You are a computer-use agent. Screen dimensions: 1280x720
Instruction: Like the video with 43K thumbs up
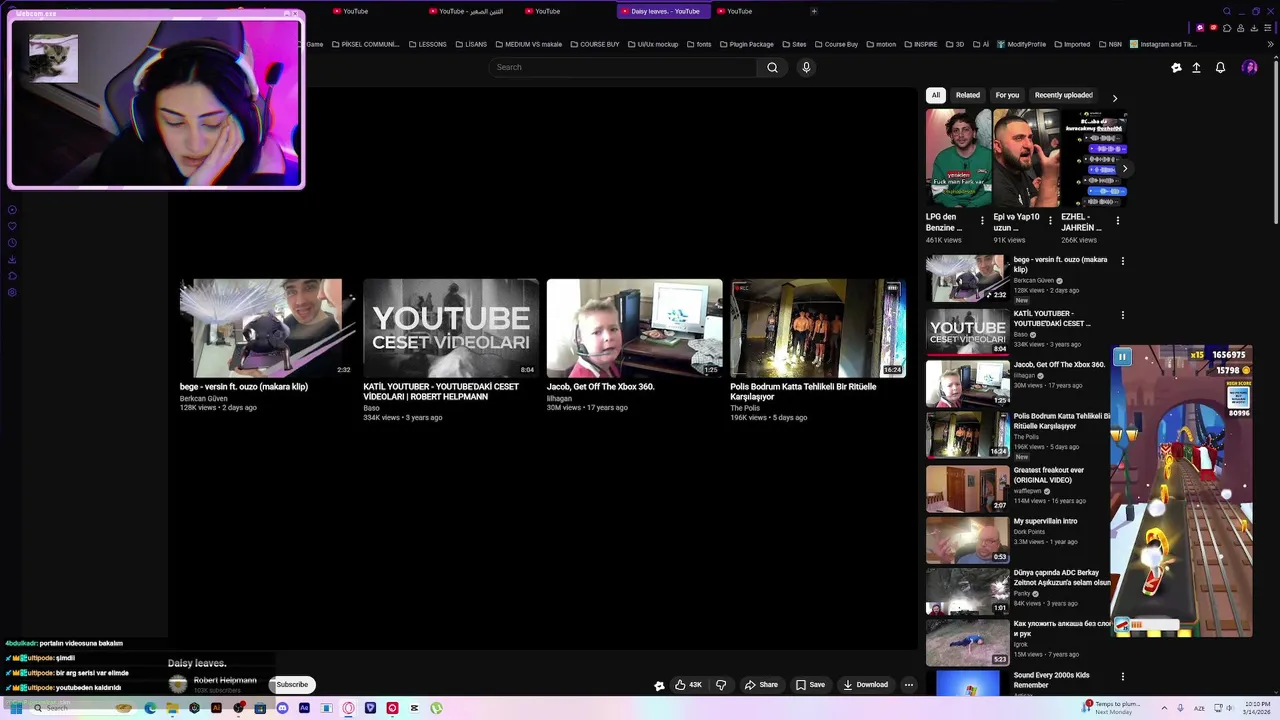[688, 685]
